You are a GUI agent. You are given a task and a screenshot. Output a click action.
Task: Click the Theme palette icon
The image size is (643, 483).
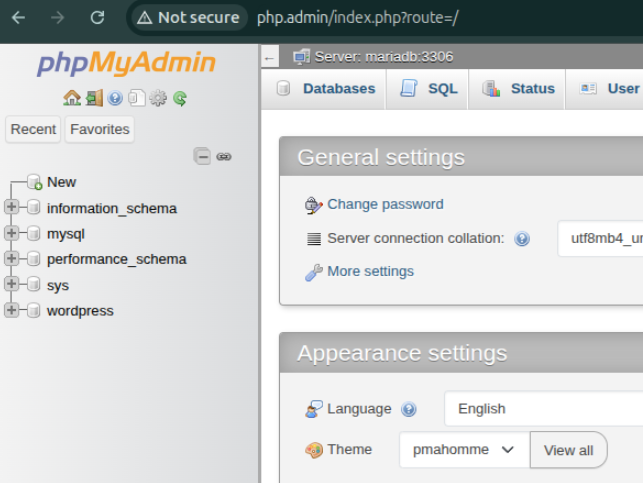(314, 450)
